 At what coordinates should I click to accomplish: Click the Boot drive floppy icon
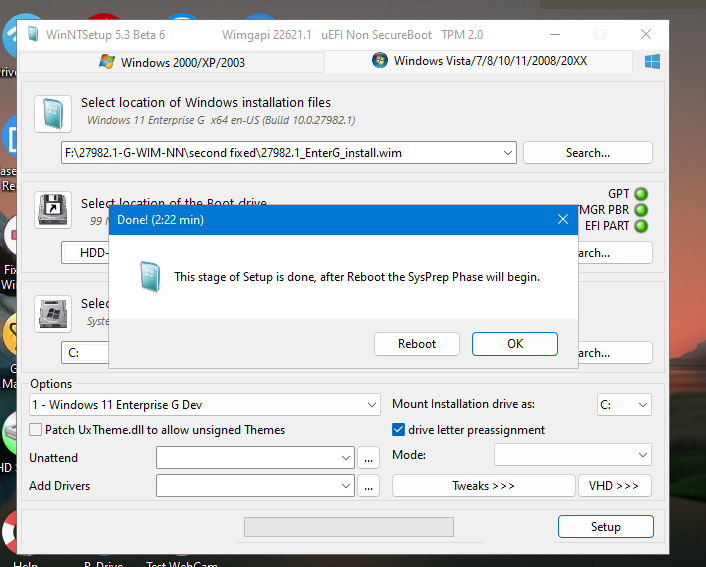pos(53,210)
